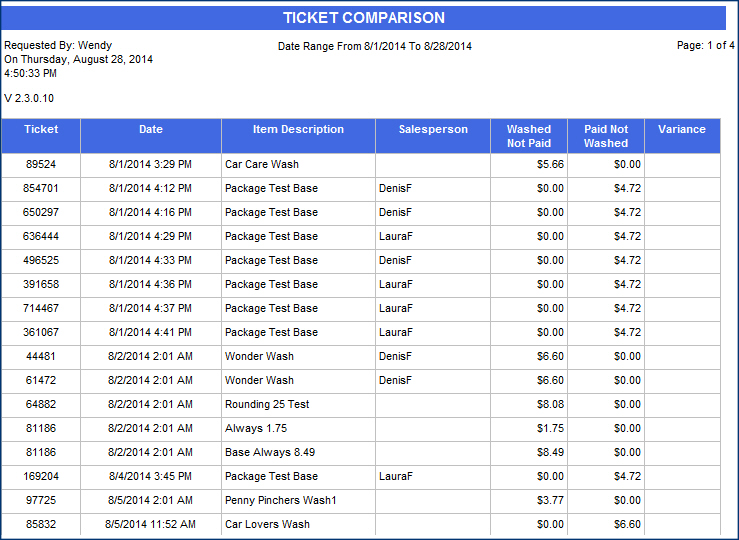Click the Date column header
This screenshot has width=739, height=540.
(151, 130)
